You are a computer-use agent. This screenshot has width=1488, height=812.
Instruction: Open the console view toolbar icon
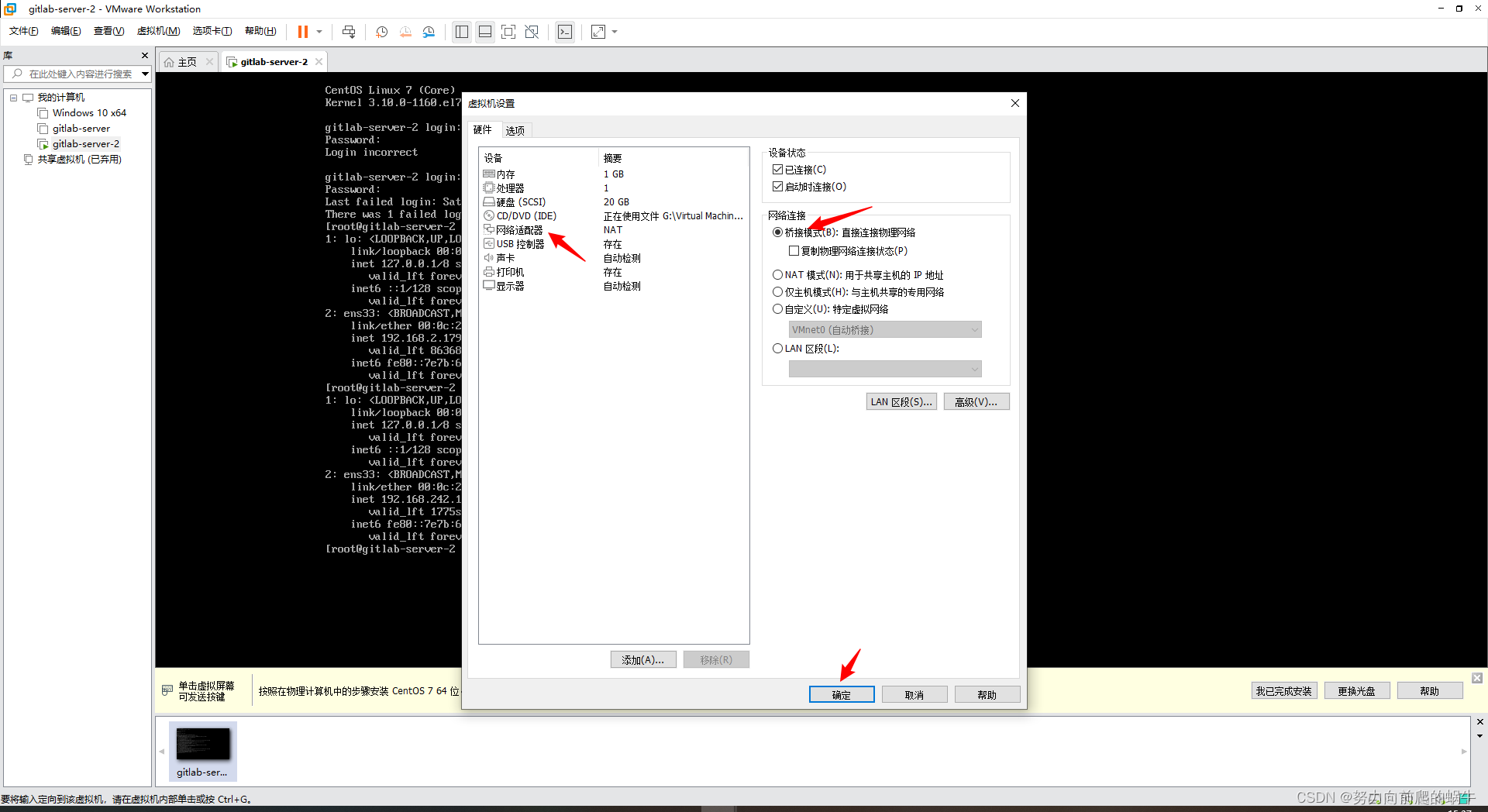[565, 32]
